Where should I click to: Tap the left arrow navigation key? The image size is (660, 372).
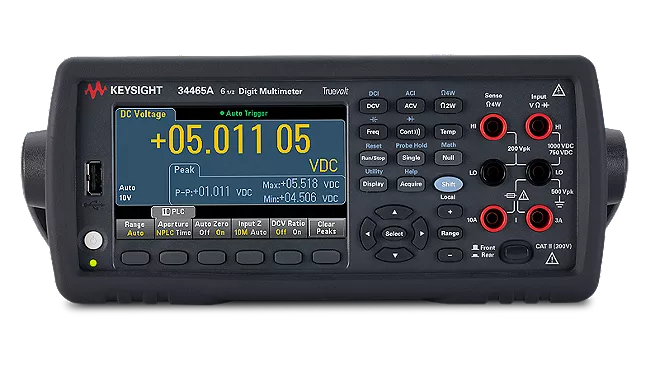(367, 234)
